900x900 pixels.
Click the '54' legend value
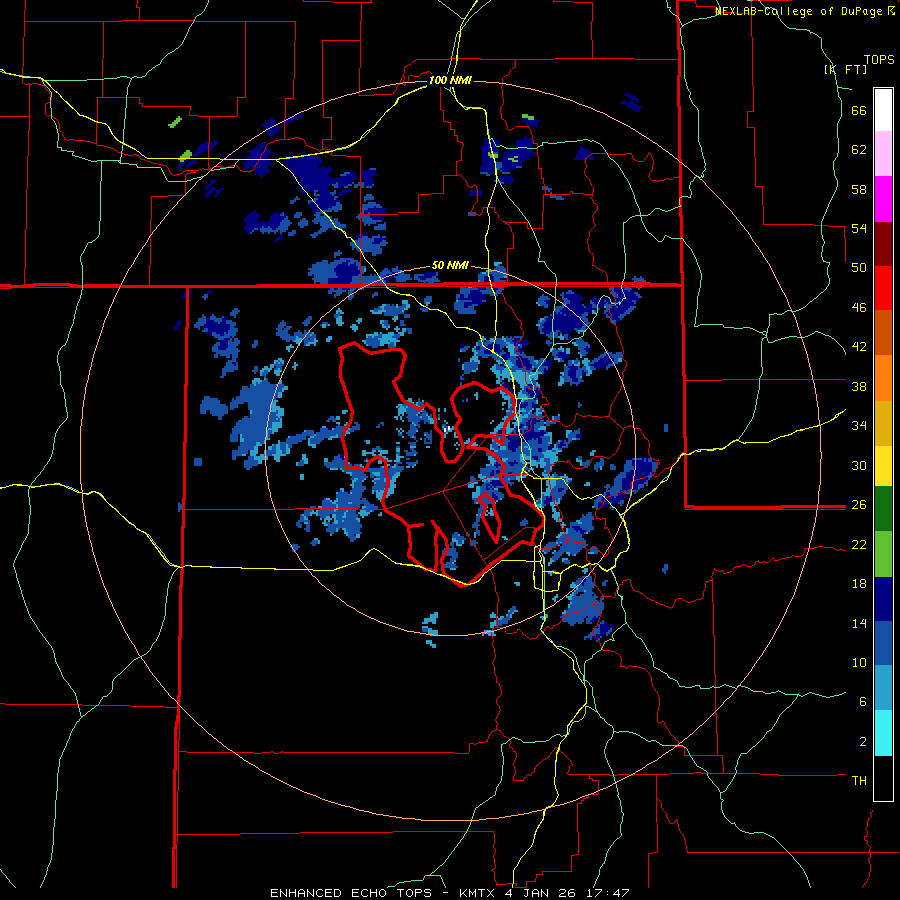point(859,228)
